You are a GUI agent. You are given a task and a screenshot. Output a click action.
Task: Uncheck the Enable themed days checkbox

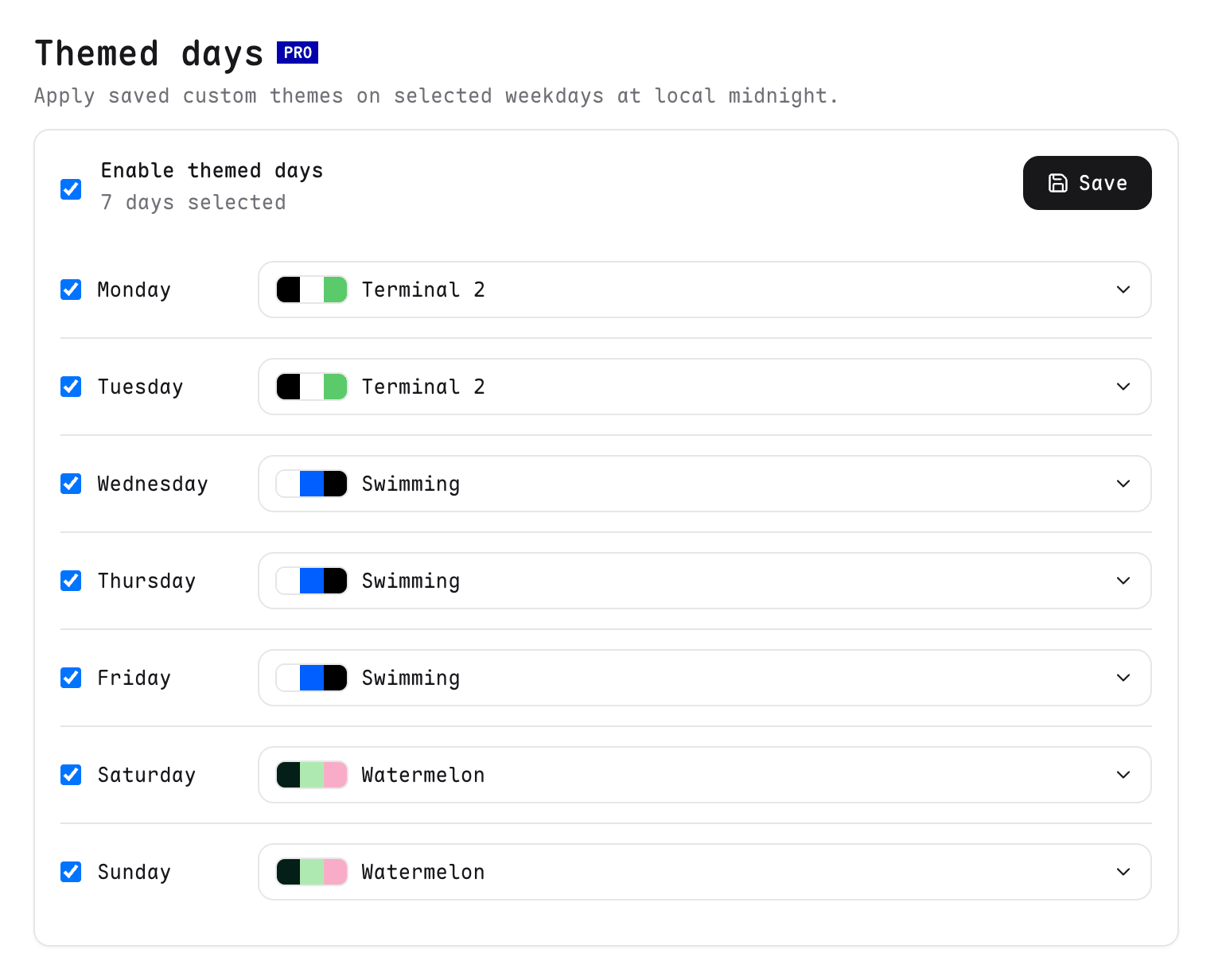click(x=71, y=189)
